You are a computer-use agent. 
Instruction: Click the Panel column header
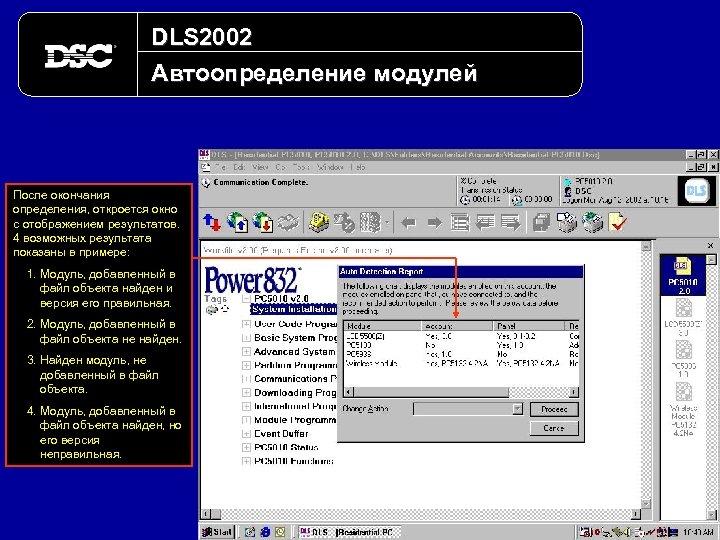[529, 326]
